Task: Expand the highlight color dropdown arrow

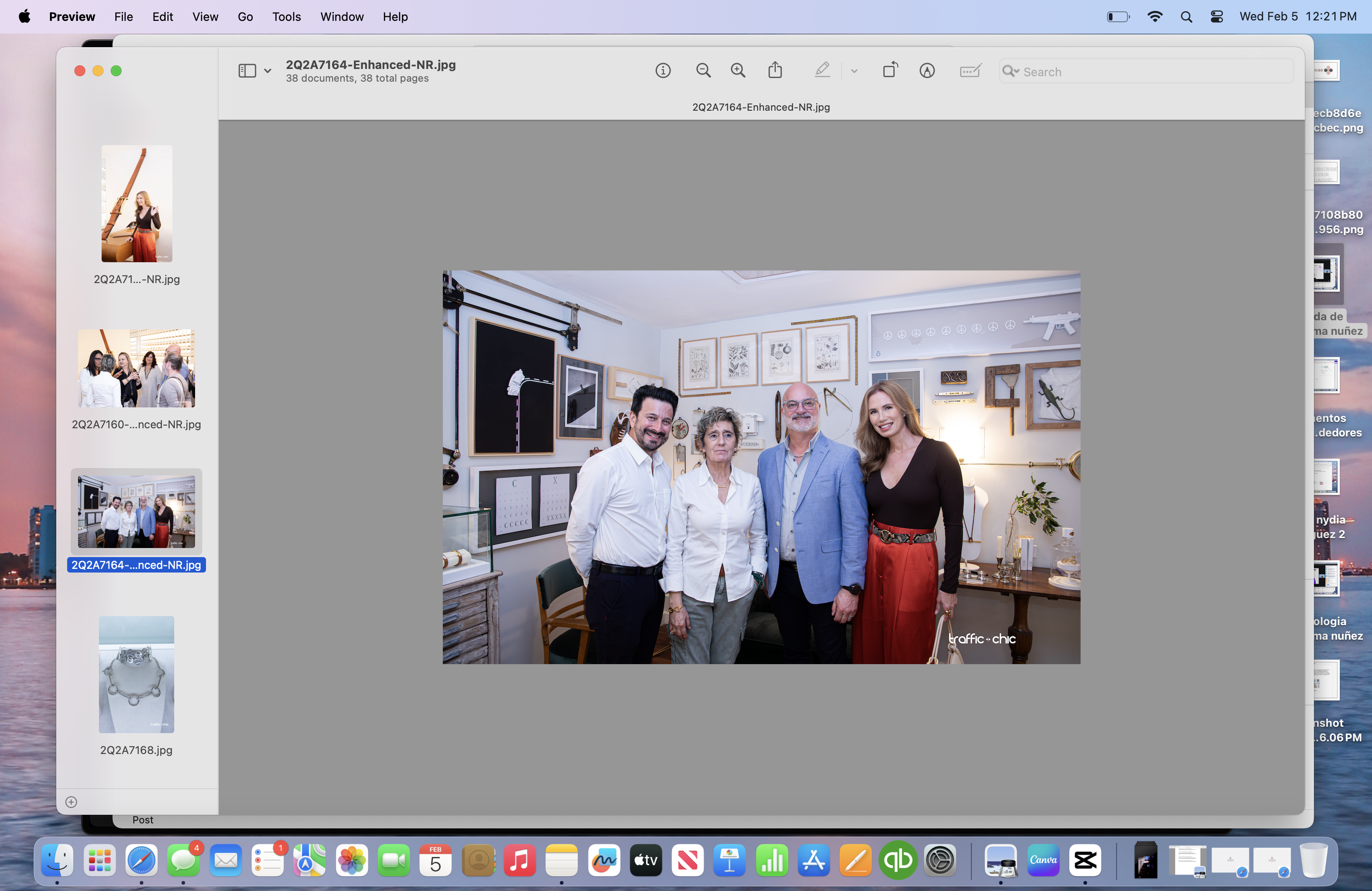Action: pos(854,72)
